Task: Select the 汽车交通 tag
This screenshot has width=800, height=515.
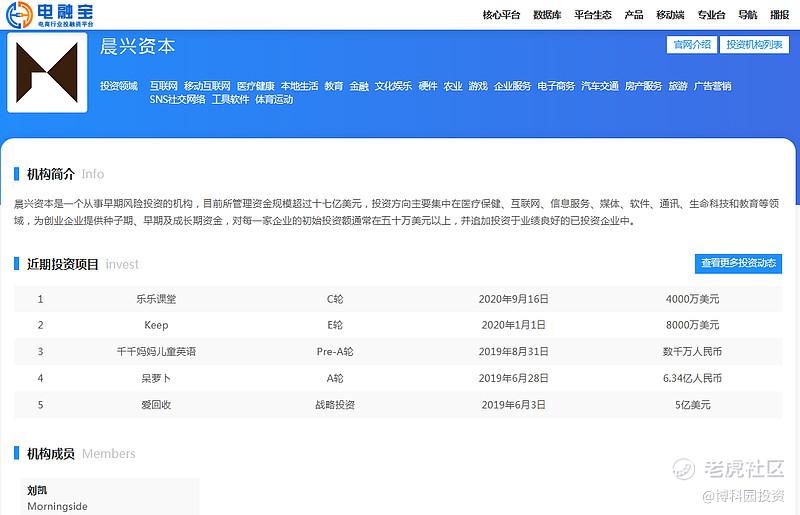Action: tap(600, 86)
